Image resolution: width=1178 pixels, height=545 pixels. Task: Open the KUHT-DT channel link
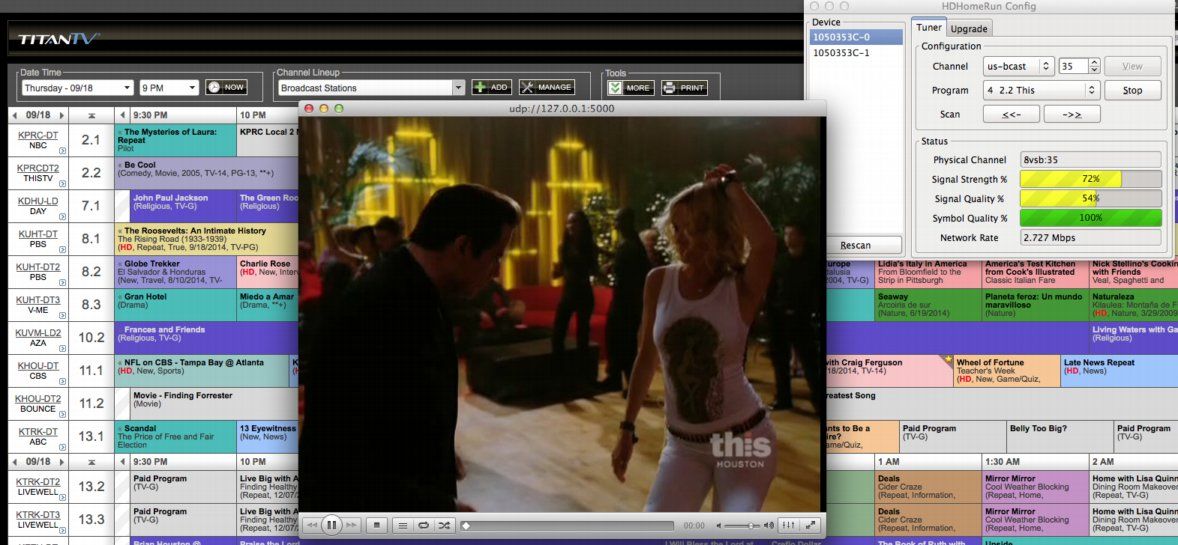38,234
